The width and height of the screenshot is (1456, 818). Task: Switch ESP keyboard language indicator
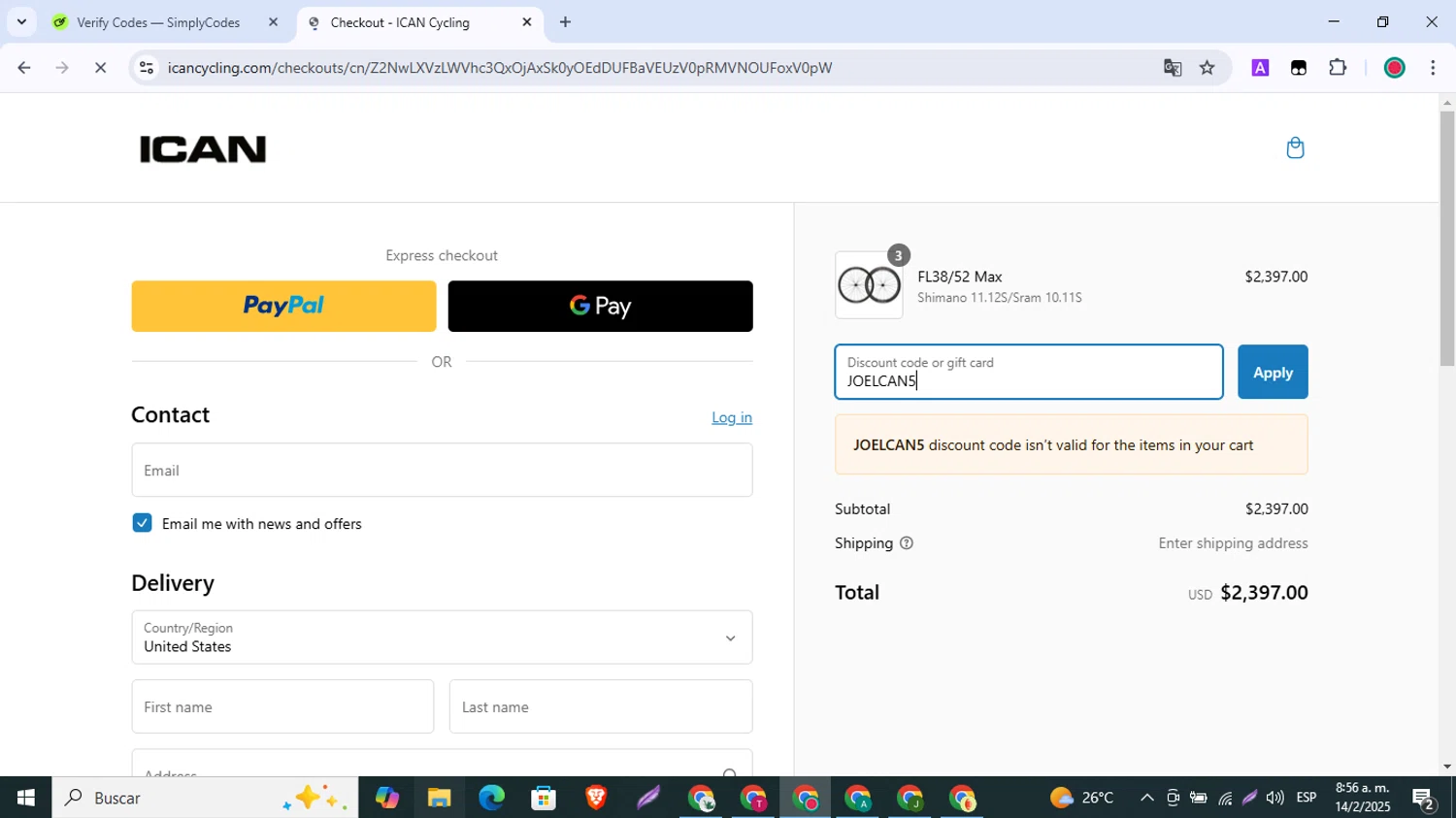click(1307, 798)
